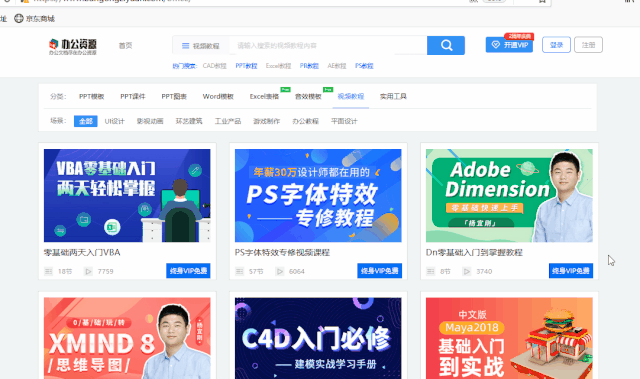Image resolution: width=640 pixels, height=379 pixels.
Task: Click play-count icon on Dn card
Action: click(x=467, y=271)
